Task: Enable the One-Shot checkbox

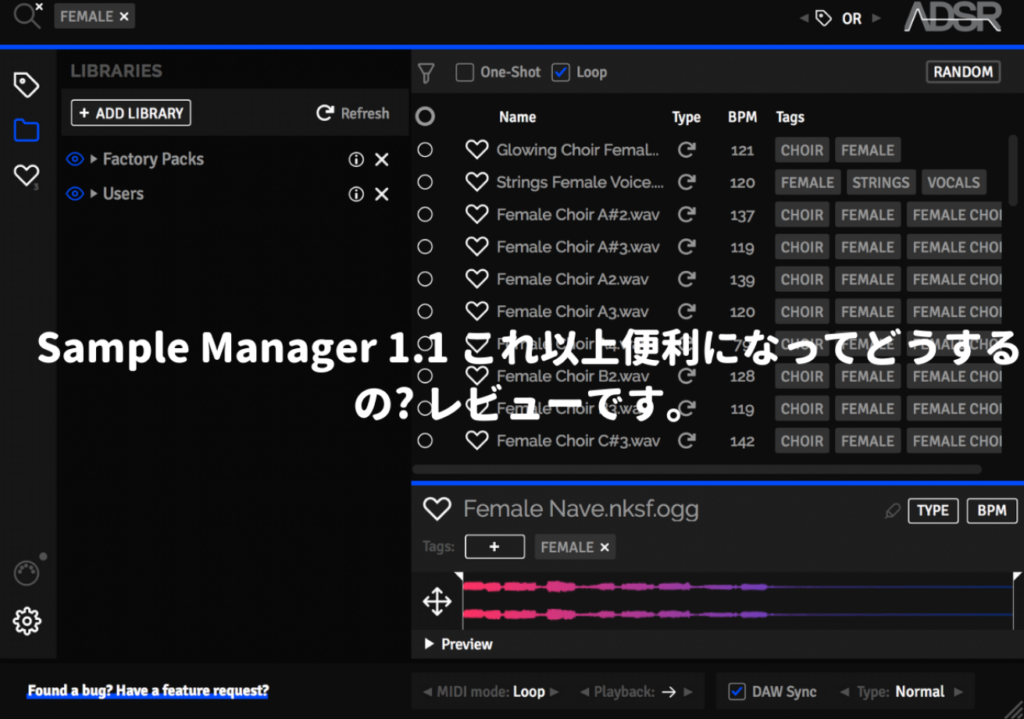Action: tap(465, 72)
